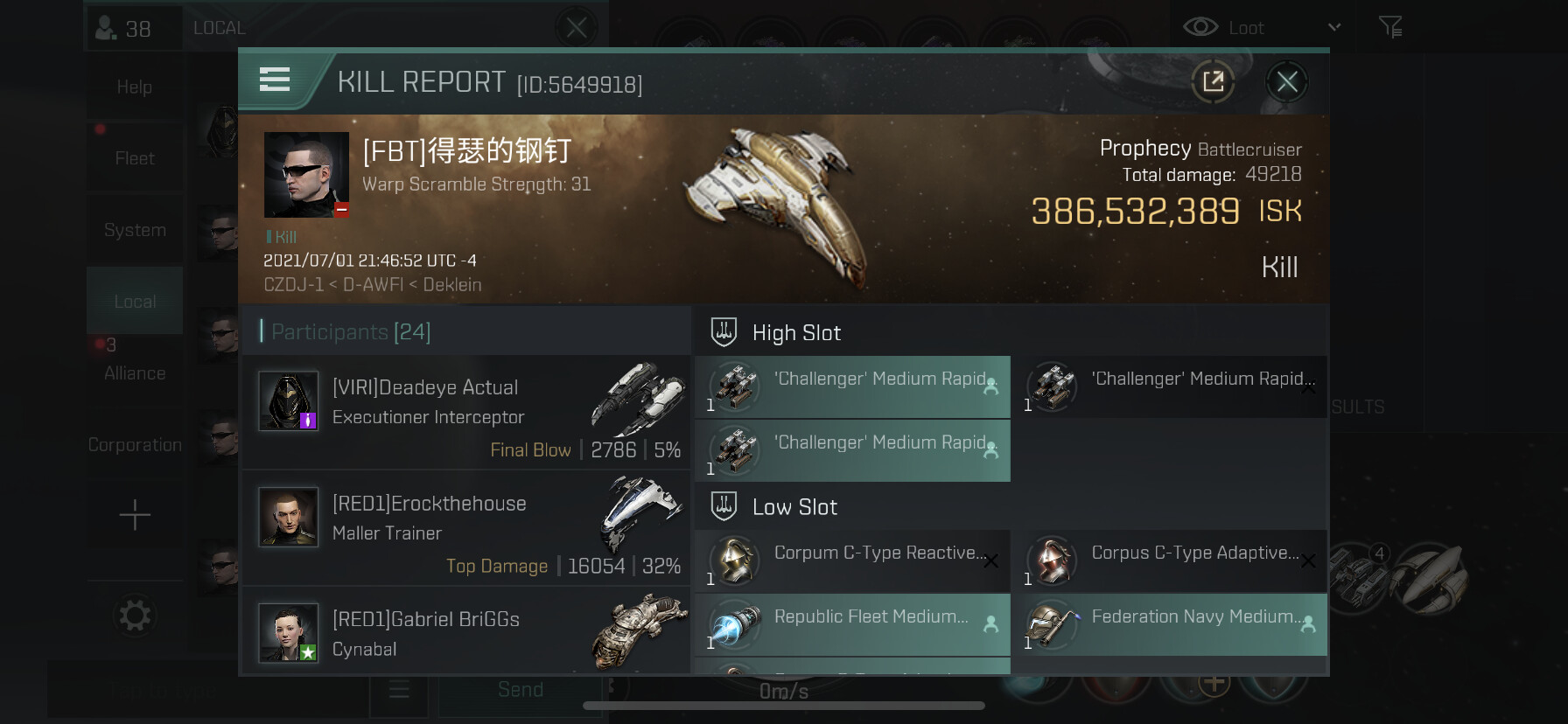Click the Send button in chat
1568x724 pixels.
point(521,690)
